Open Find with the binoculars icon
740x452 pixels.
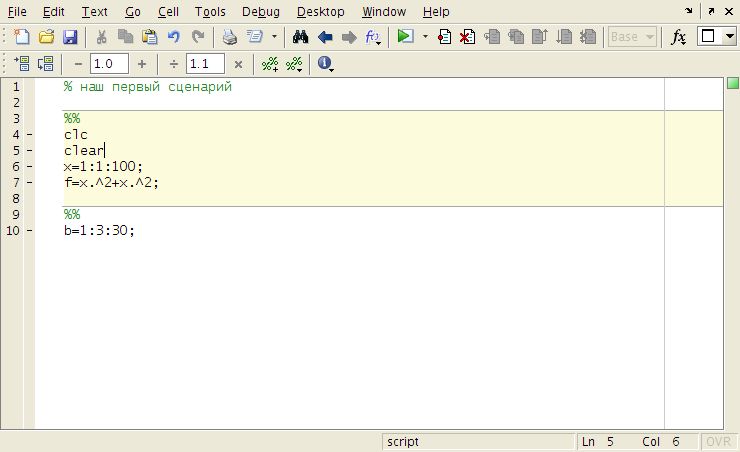300,36
